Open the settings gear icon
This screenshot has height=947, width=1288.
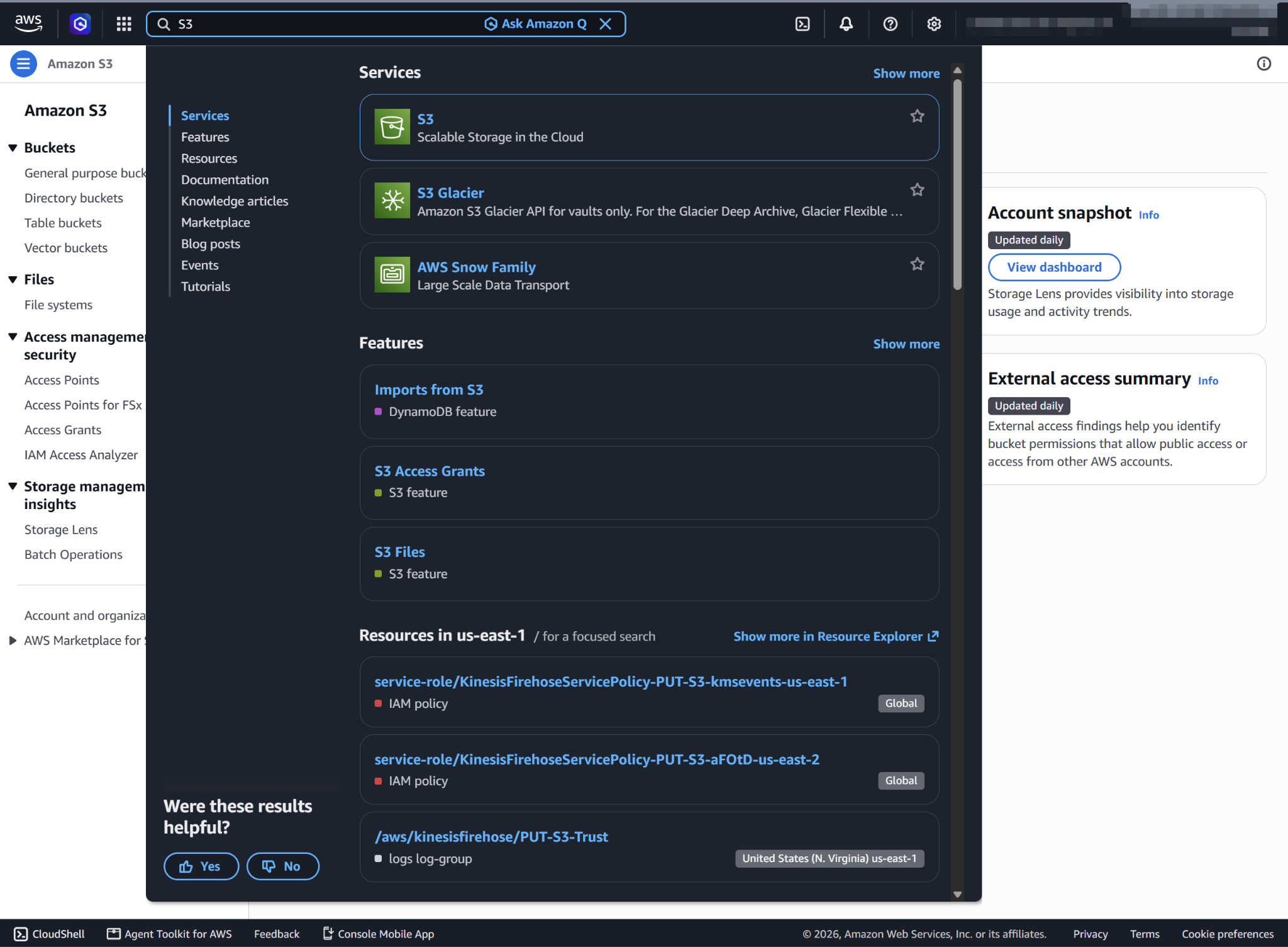(x=934, y=24)
